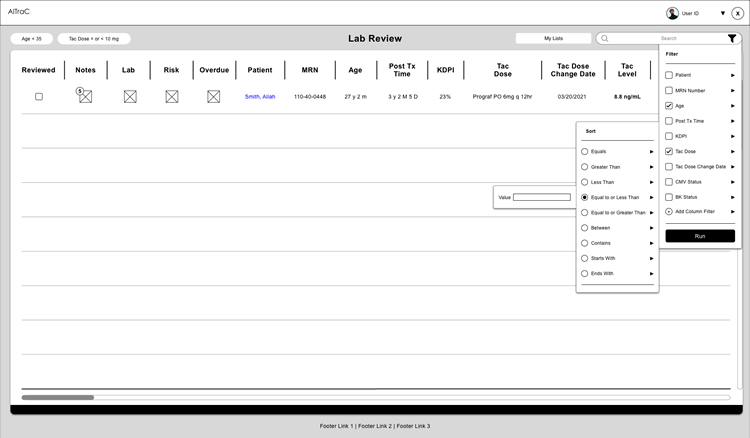Image resolution: width=750 pixels, height=438 pixels.
Task: Enable the CMV Status filter checkbox
Action: [x=669, y=182]
